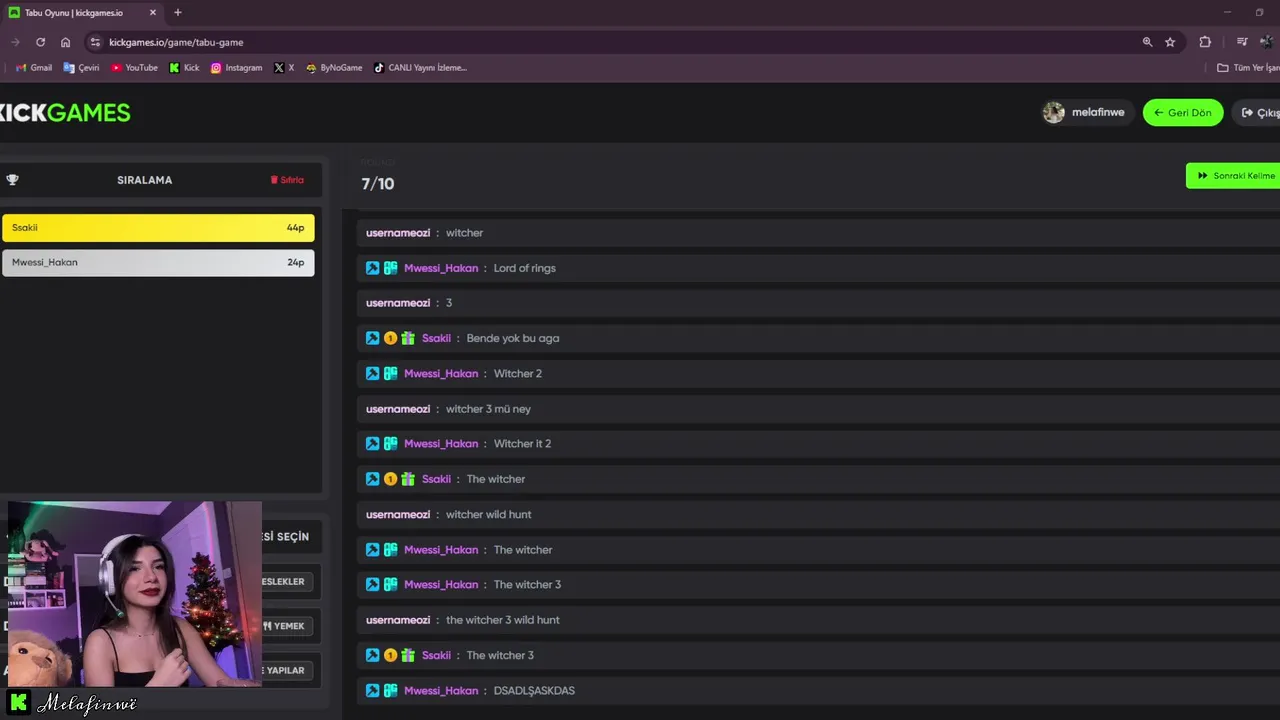Click Ssakil name in Bende yok bu aga row
Viewport: 1280px width, 720px height.
pos(436,338)
